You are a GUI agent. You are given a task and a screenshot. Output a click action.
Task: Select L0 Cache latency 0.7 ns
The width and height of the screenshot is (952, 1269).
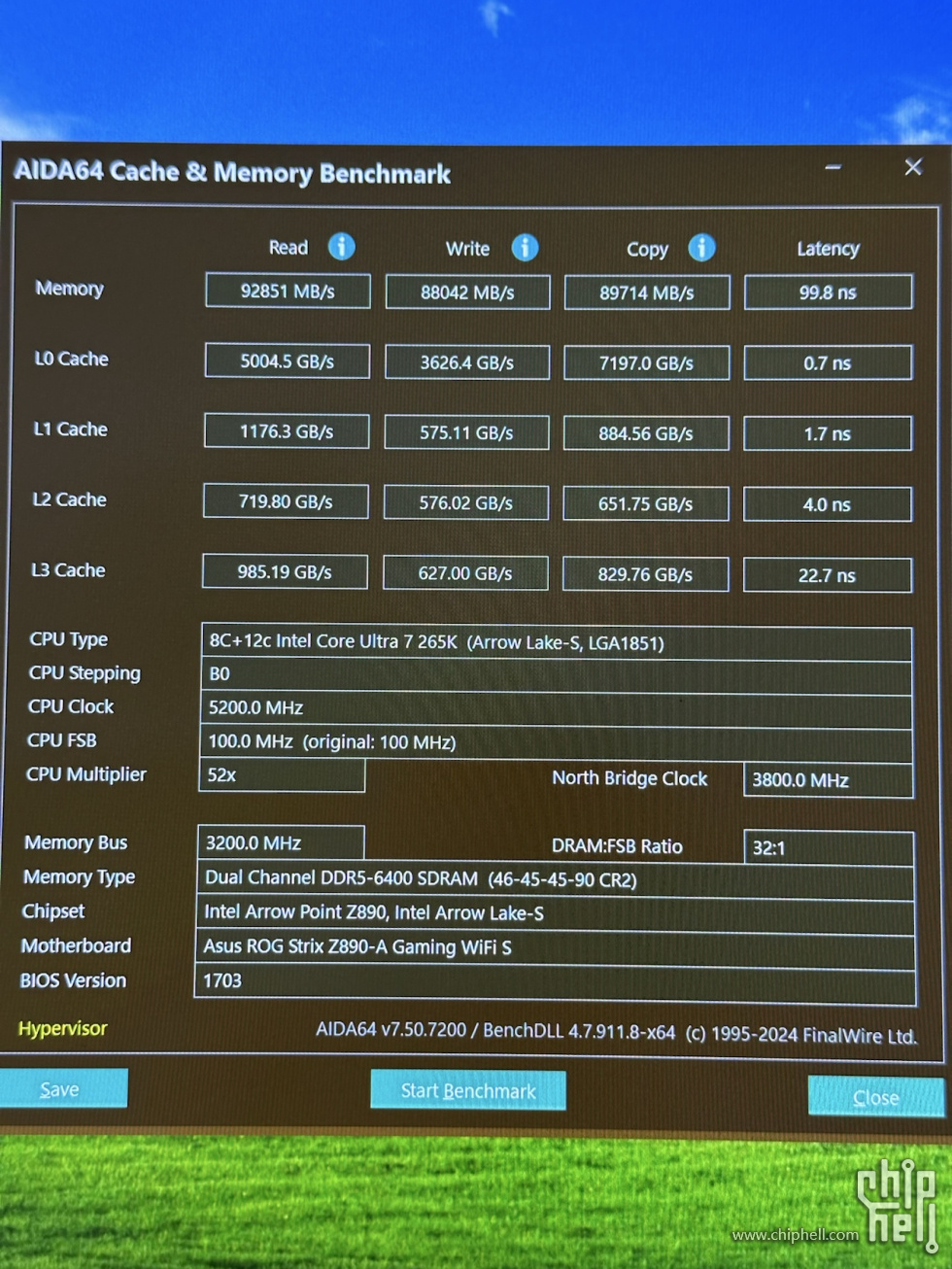(828, 363)
